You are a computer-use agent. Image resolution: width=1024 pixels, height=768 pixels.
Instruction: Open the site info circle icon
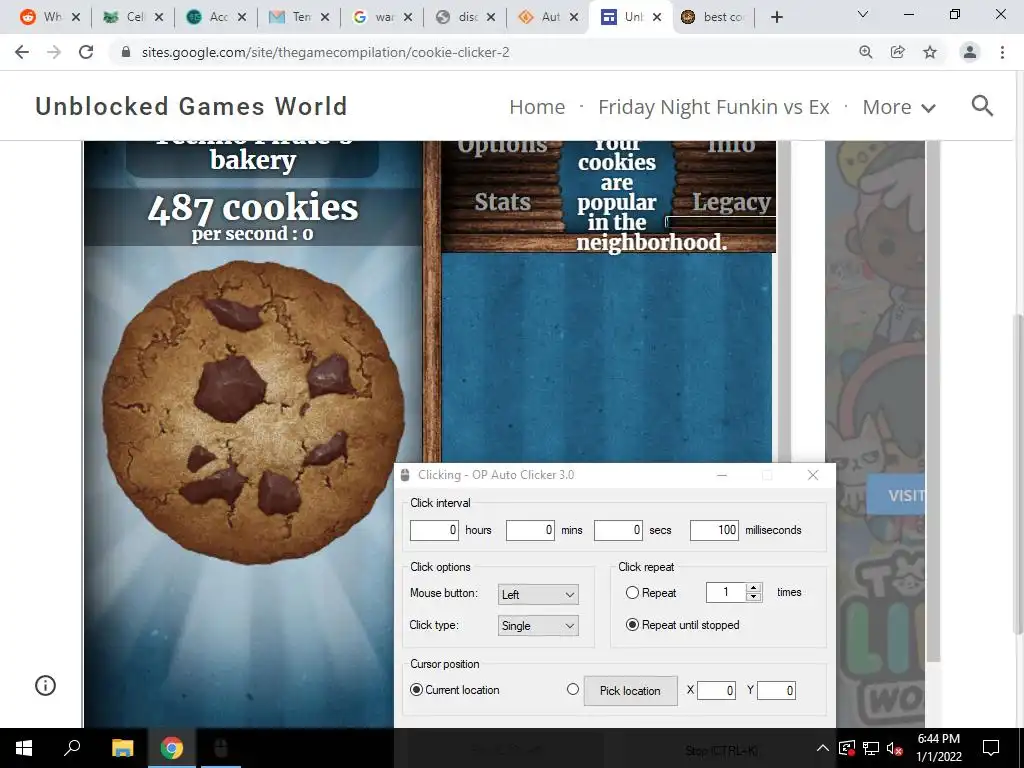click(x=45, y=686)
